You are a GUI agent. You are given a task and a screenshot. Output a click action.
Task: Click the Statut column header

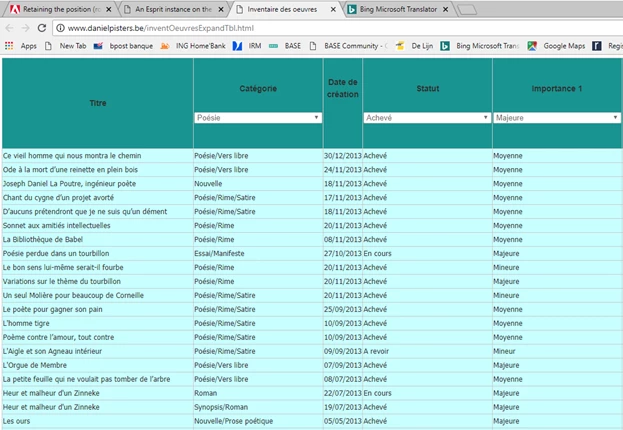point(428,88)
